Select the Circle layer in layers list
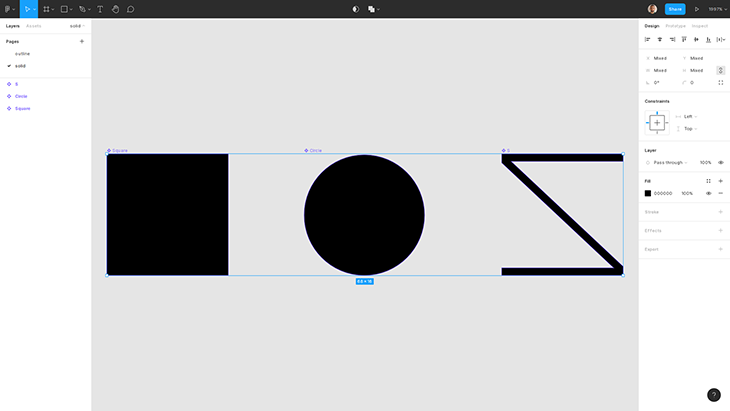The image size is (730, 411). pyautogui.click(x=21, y=96)
